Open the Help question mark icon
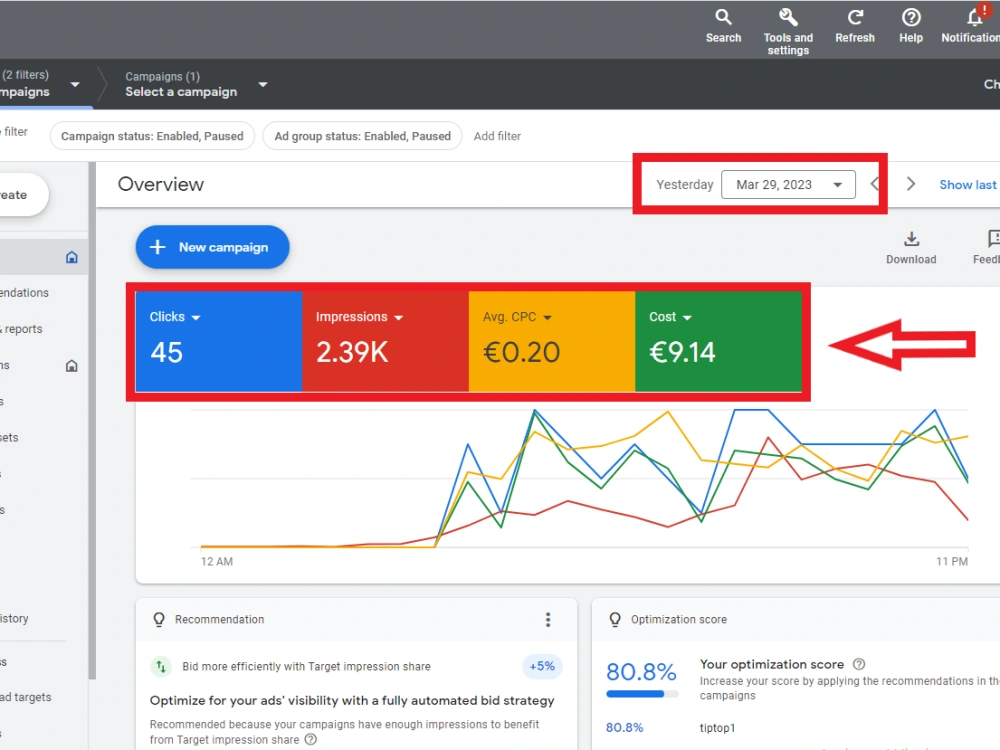The image size is (1000, 750). 911,17
